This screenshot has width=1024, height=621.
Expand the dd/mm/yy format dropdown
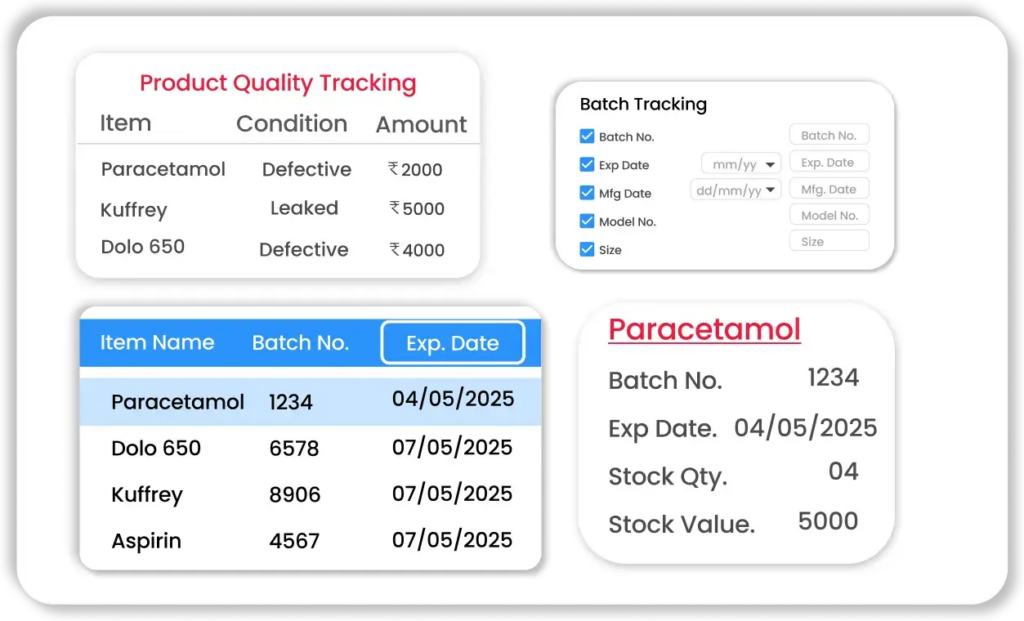pos(735,190)
